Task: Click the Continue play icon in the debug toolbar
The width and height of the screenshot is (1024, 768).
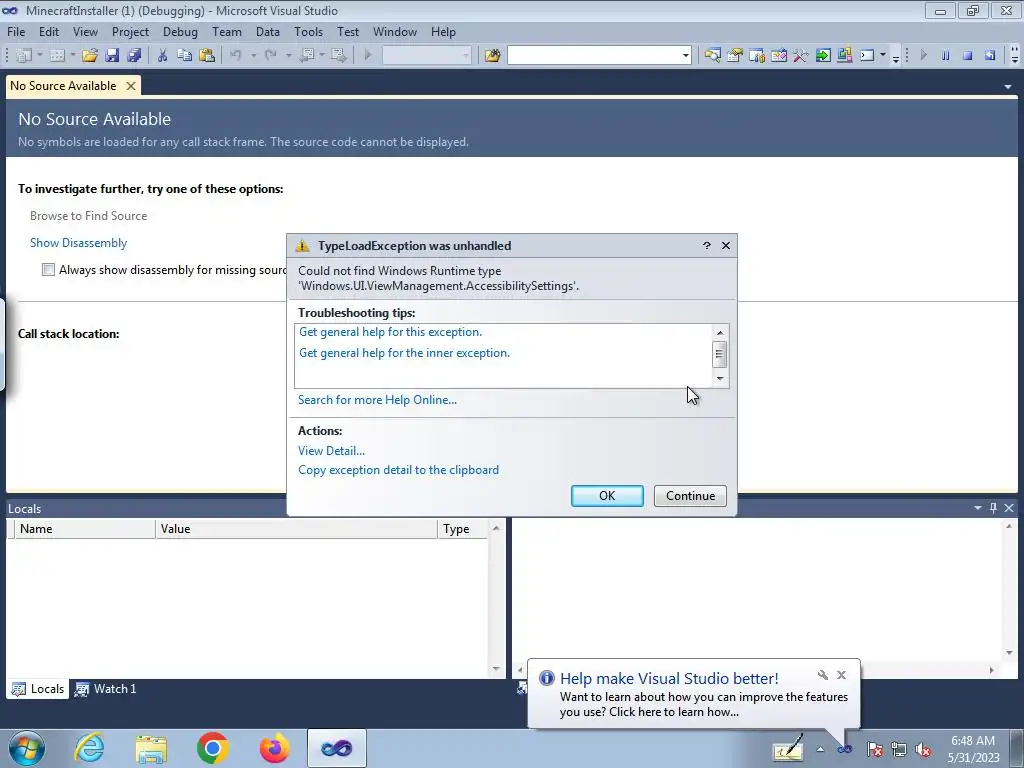Action: pos(923,56)
